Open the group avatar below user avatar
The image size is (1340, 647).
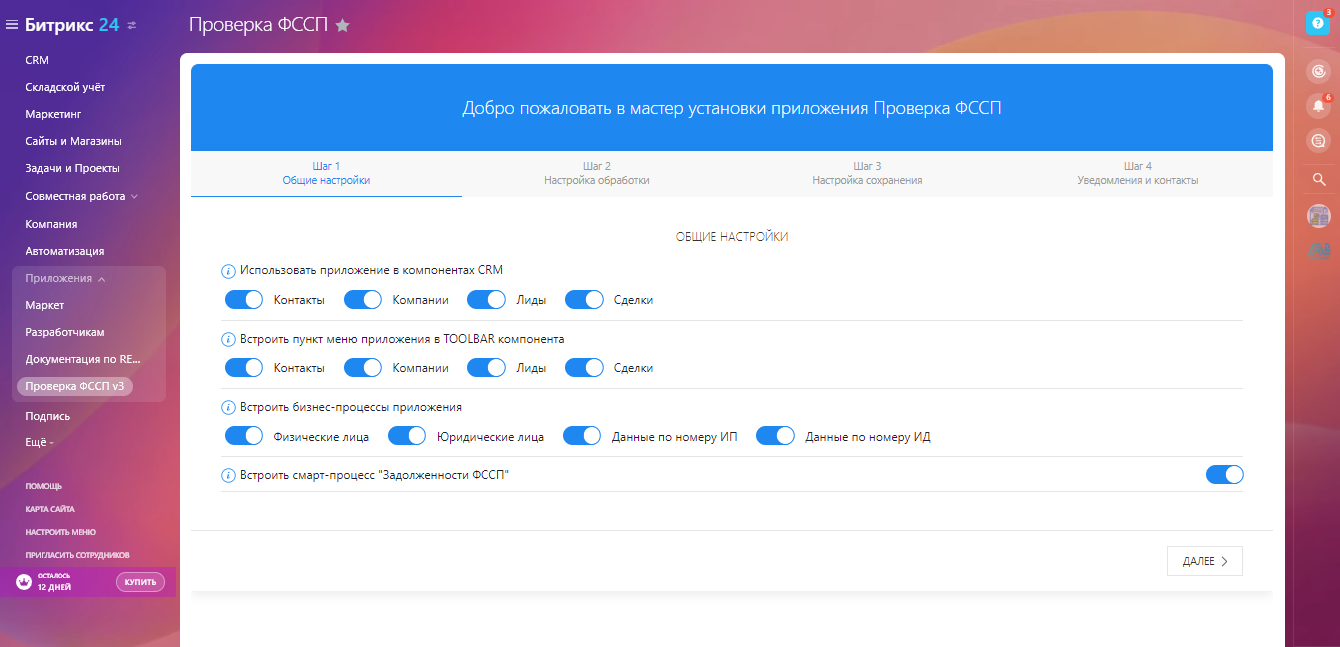[x=1319, y=250]
